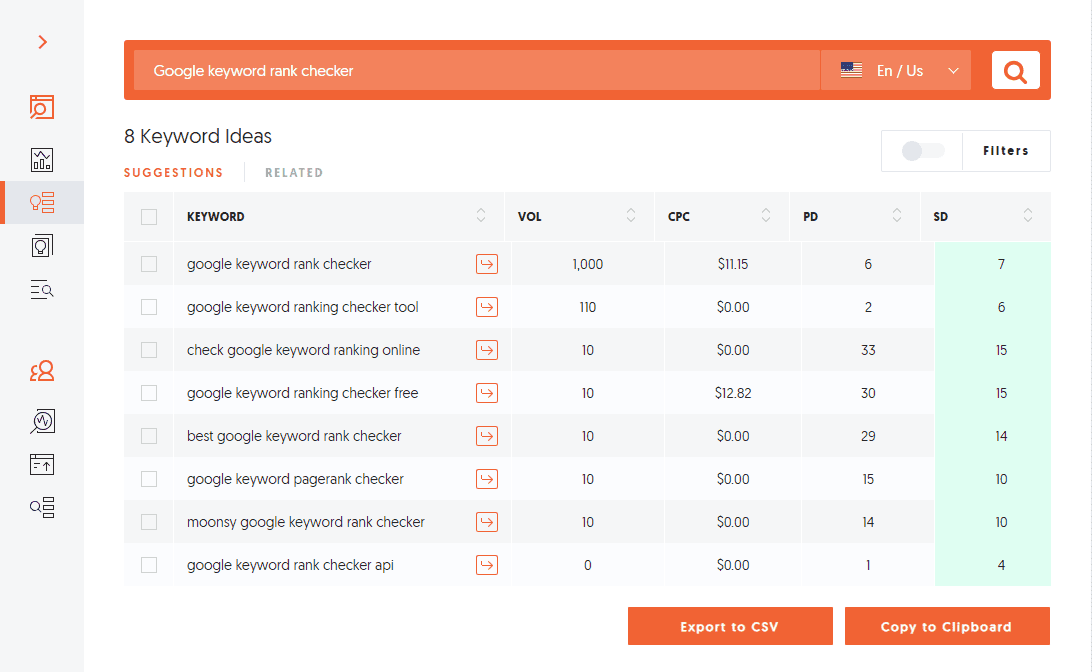Viewport: 1092px width, 672px height.
Task: Open the site overview sidebar icon
Action: pyautogui.click(x=42, y=107)
